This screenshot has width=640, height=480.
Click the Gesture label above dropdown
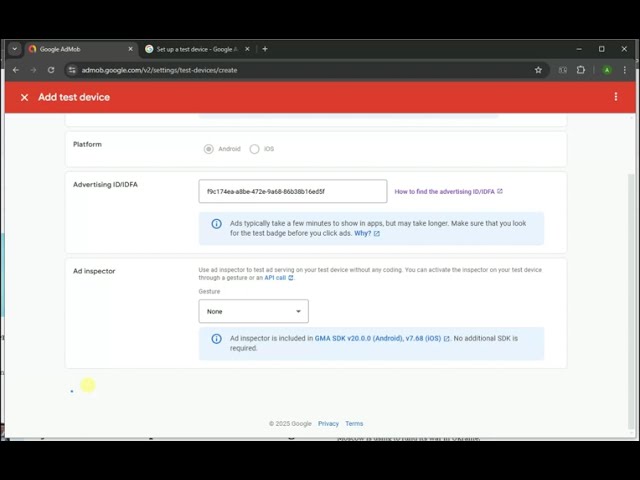(x=209, y=291)
